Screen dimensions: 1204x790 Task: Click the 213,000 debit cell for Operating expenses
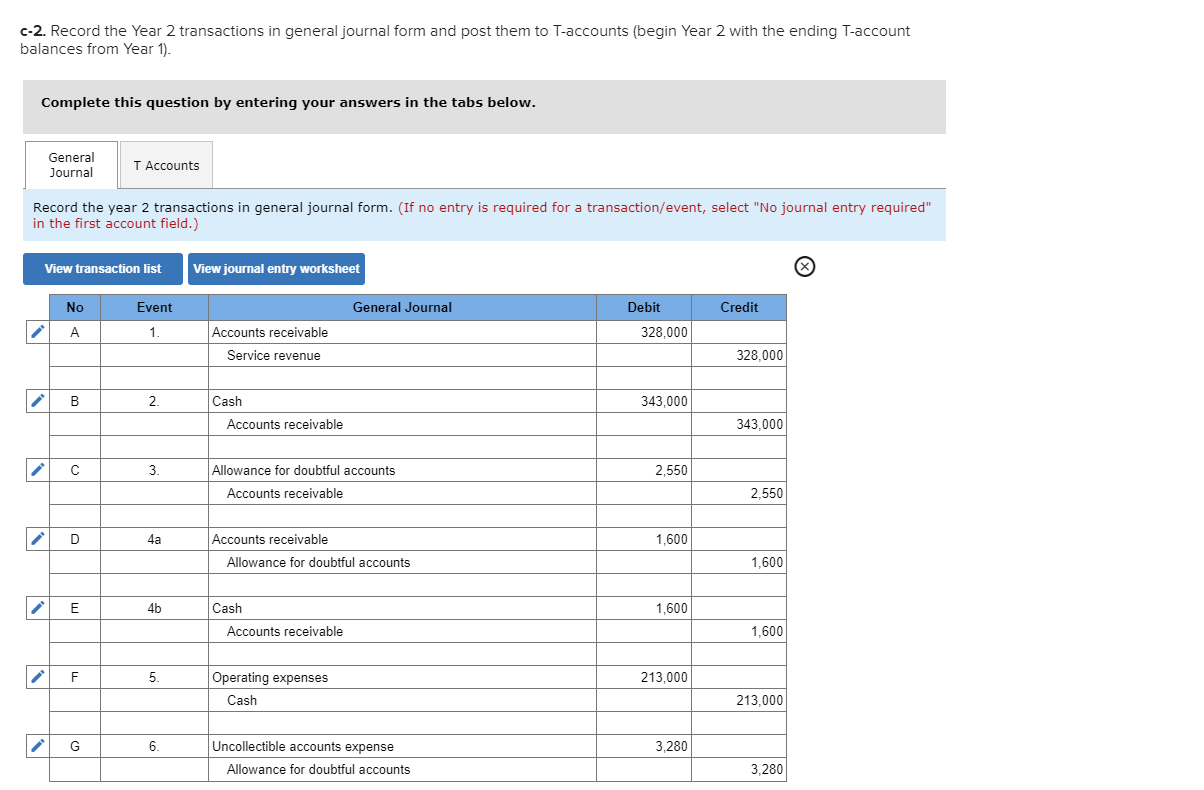coord(643,676)
